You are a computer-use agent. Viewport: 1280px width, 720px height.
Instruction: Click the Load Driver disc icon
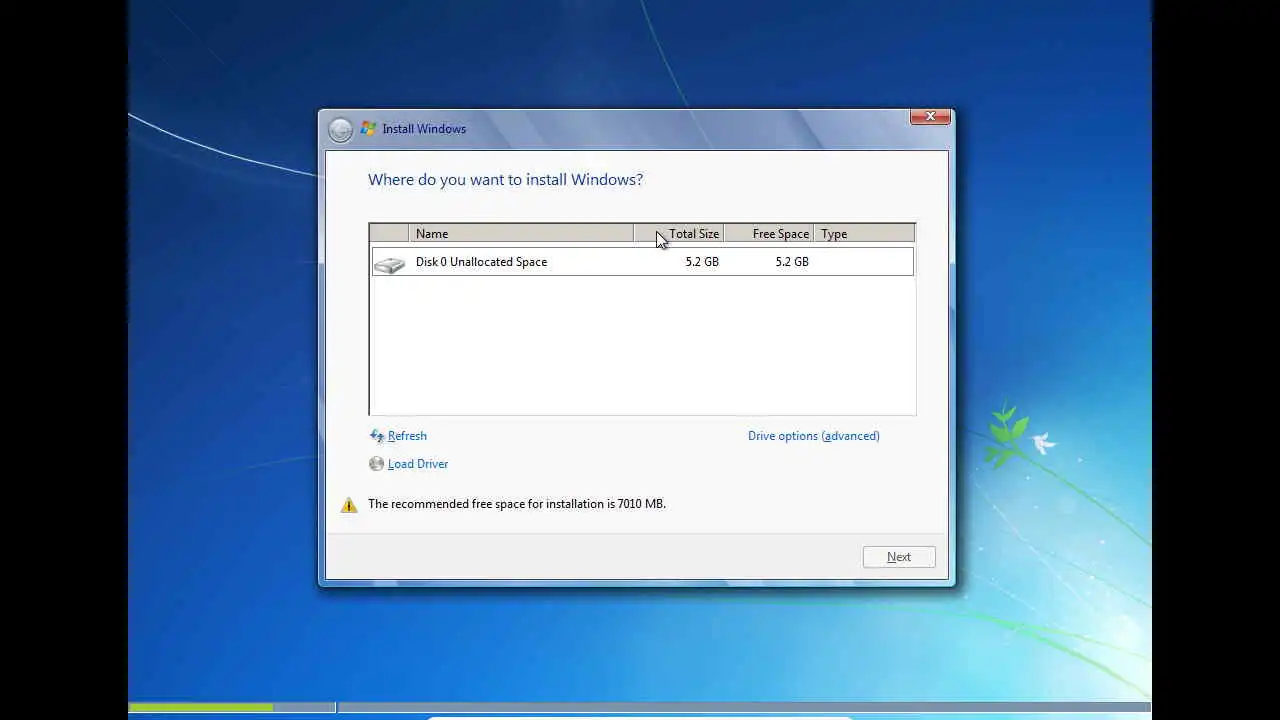pyautogui.click(x=377, y=464)
